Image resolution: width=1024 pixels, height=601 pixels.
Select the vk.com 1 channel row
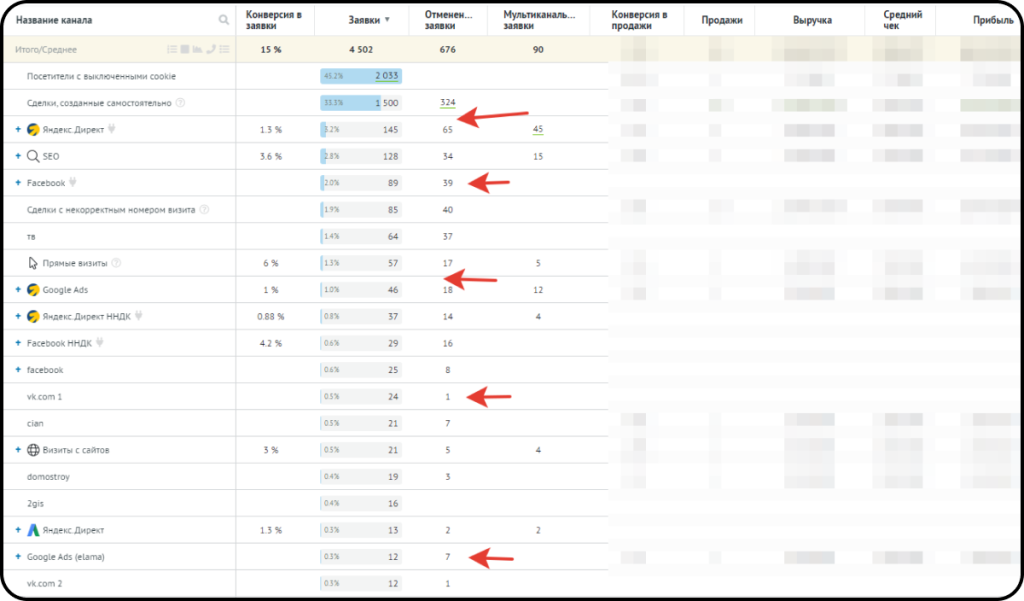[x=306, y=397]
